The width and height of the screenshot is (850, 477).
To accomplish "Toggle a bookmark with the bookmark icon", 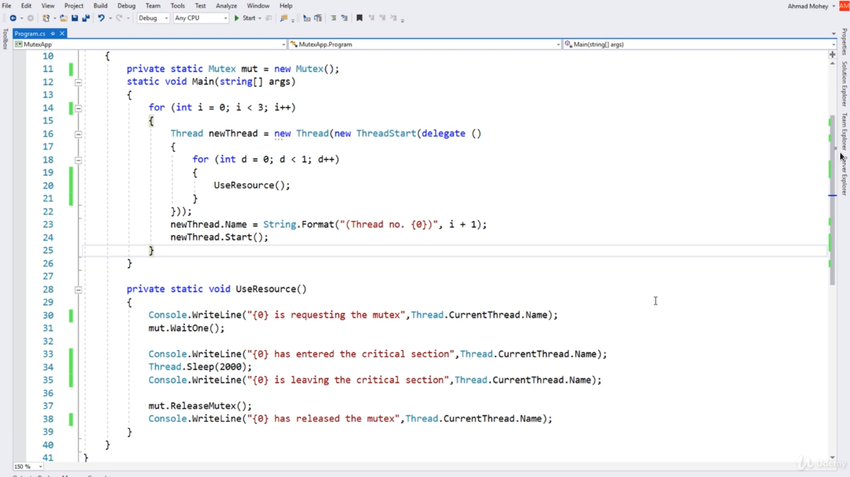I will tap(359, 18).
